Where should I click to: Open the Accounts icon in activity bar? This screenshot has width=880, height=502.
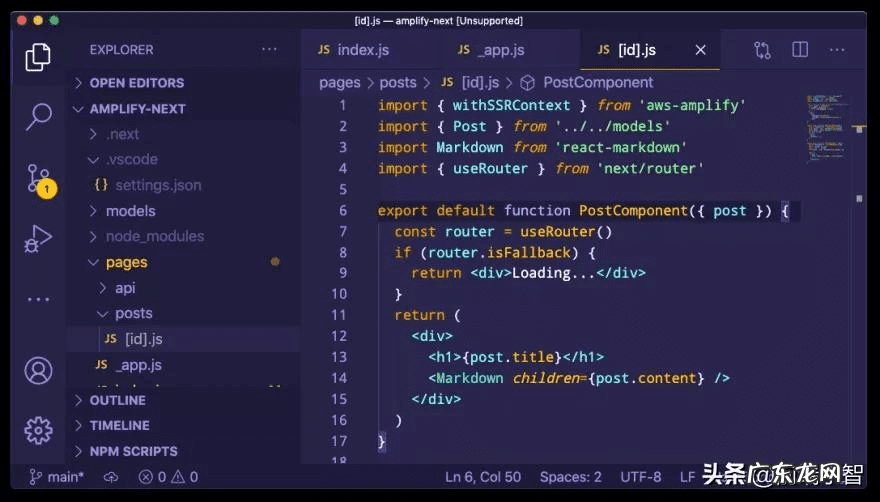[38, 371]
